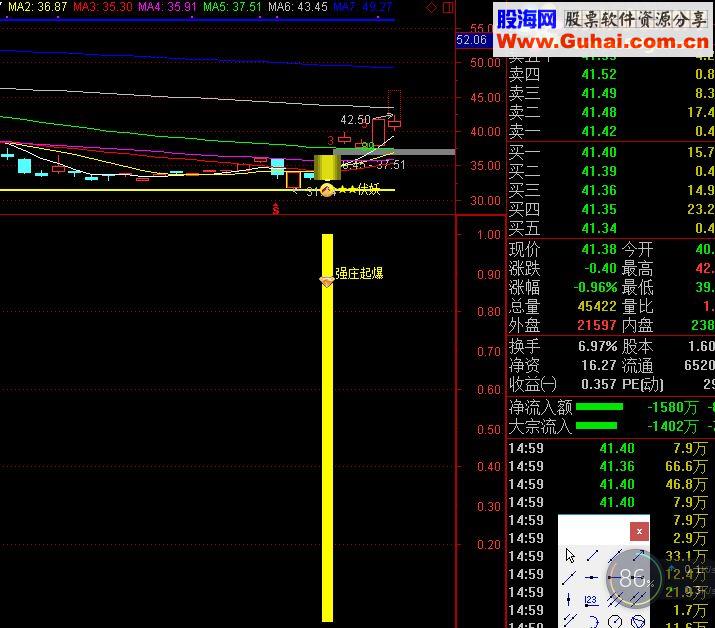Select the arrow line drawing tool
The height and width of the screenshot is (628, 715).
point(639,555)
